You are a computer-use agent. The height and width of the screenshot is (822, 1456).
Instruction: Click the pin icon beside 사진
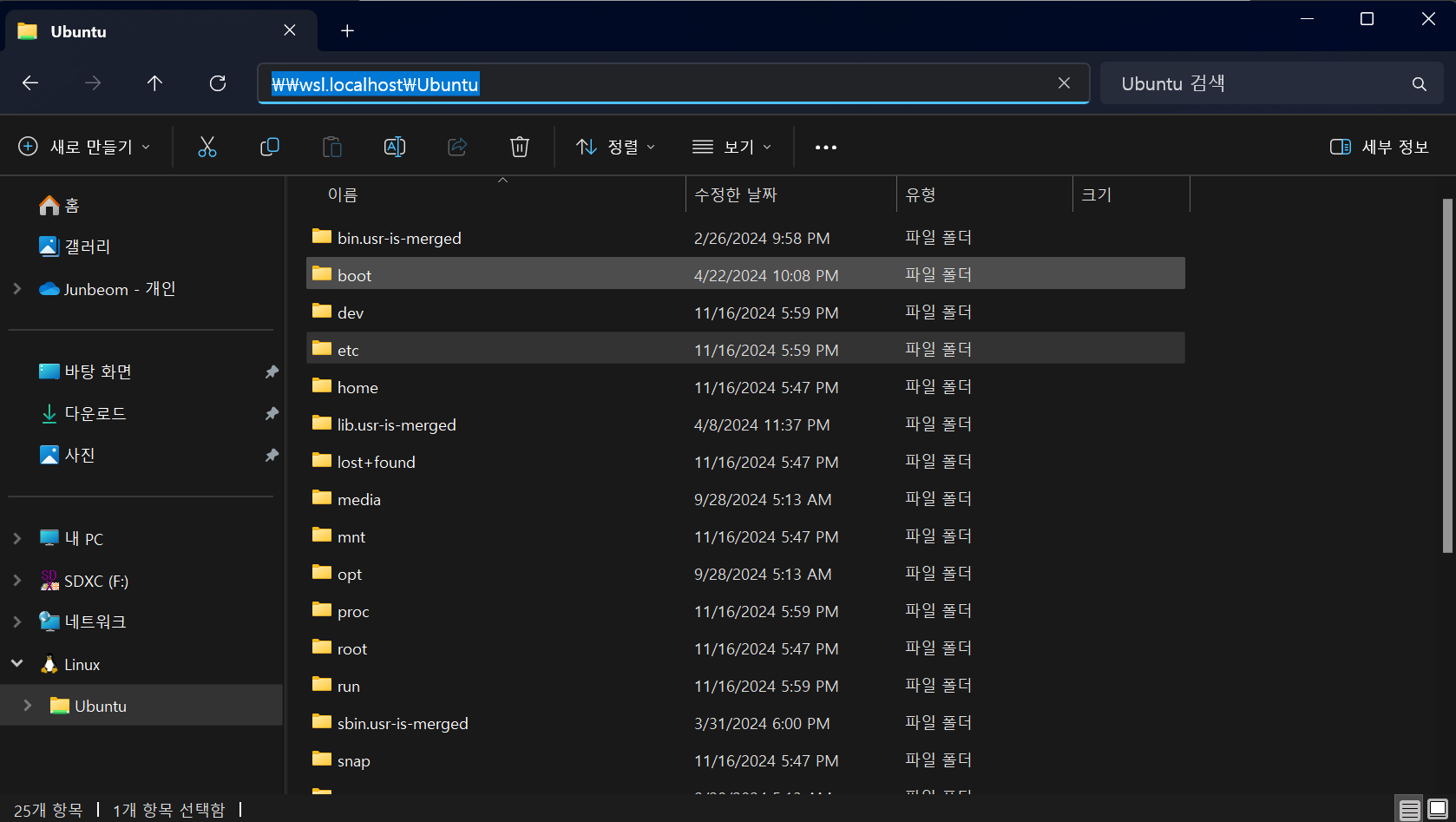click(x=272, y=455)
